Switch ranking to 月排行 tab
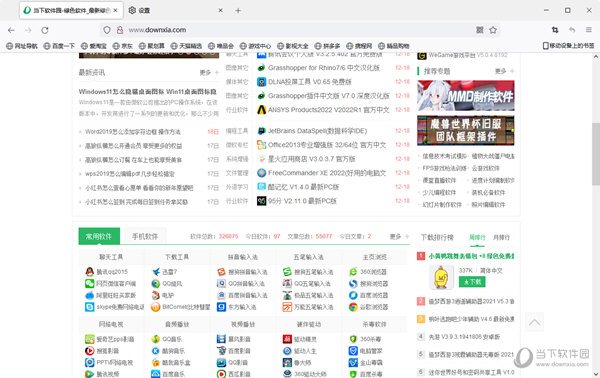The width and height of the screenshot is (600, 378). [x=501, y=238]
